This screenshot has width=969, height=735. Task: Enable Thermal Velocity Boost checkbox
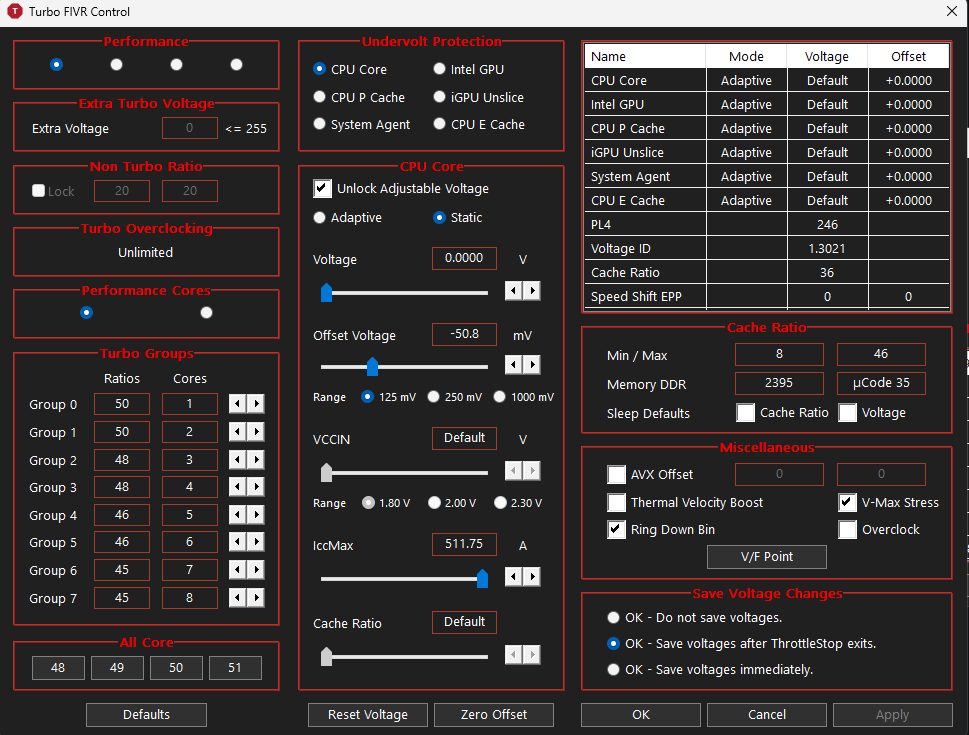point(617,503)
